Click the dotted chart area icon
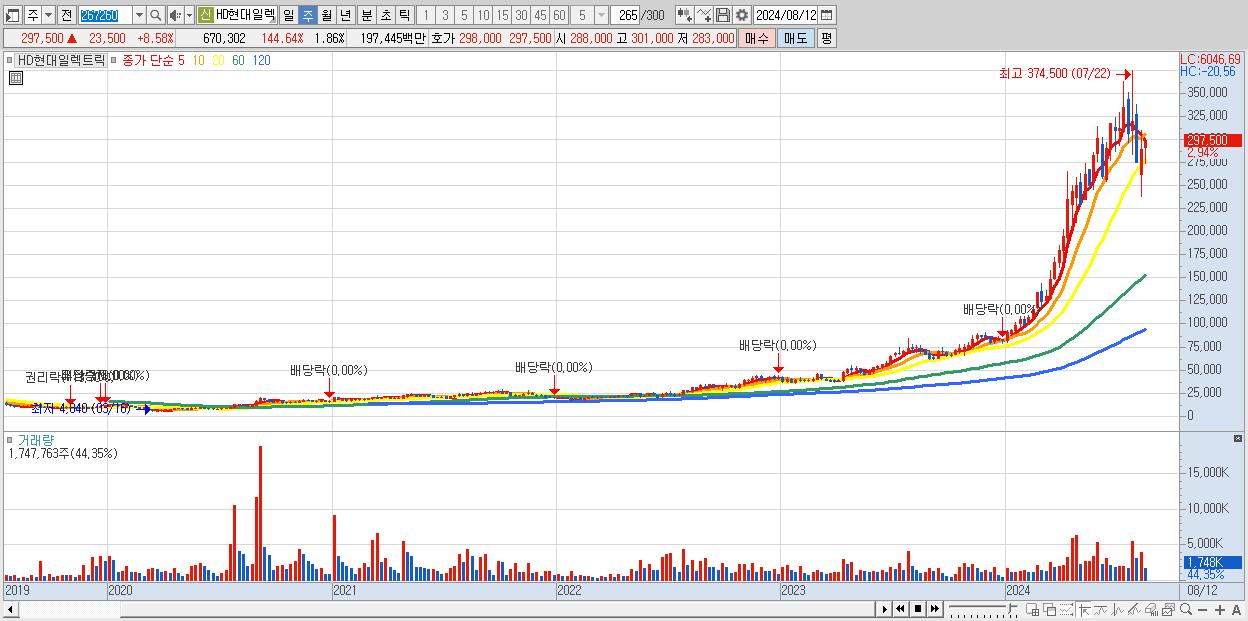Viewport: 1248px width, 621px height. 1067,610
